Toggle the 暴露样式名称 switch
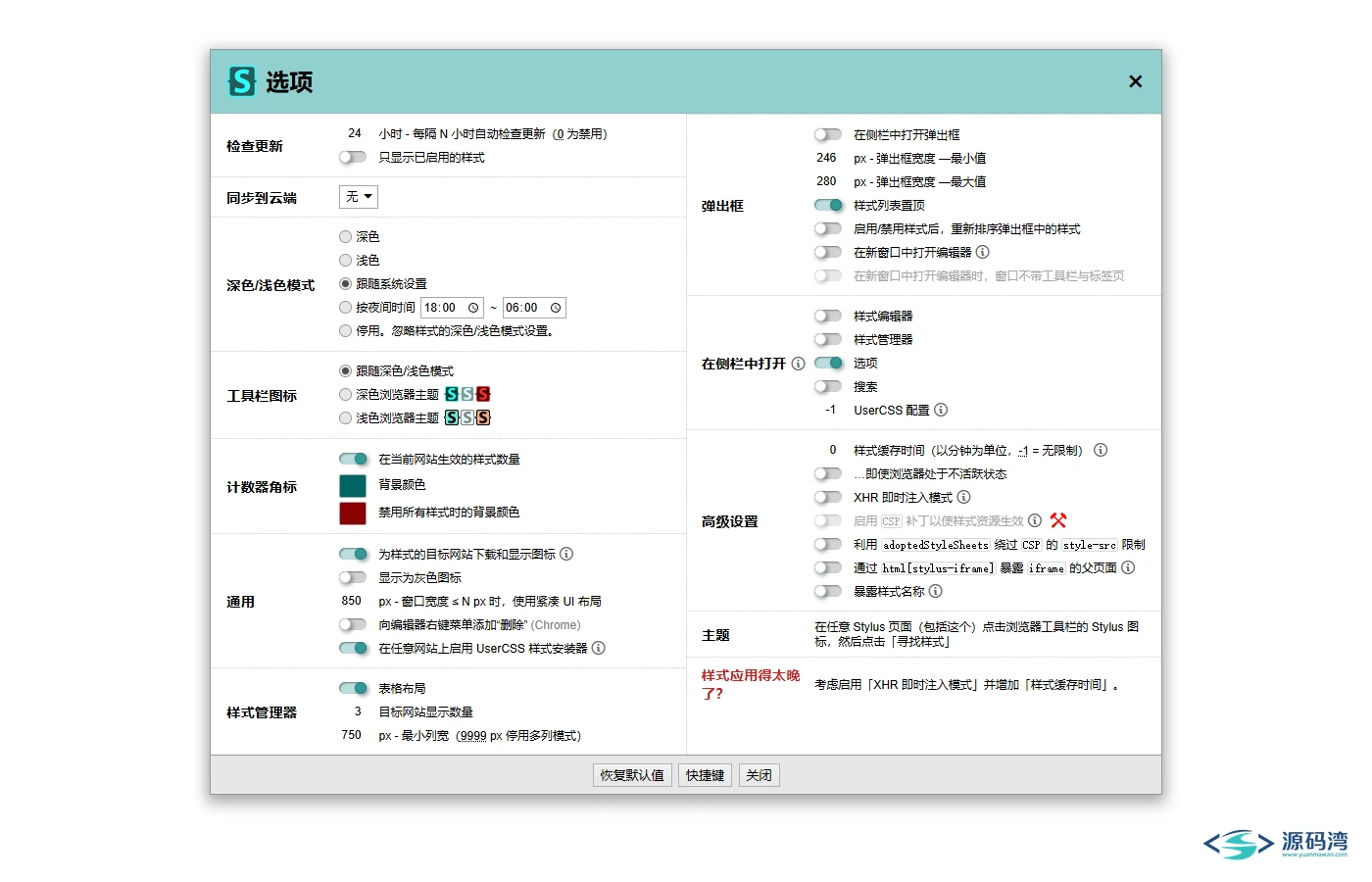Screen dimensions: 1372x882 pos(828,591)
